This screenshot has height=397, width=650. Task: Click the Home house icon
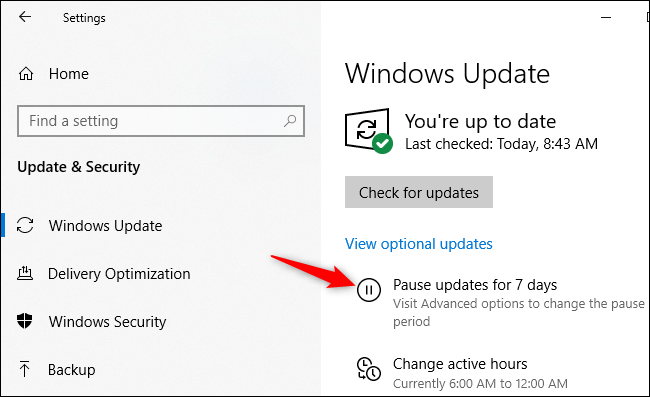(x=26, y=74)
